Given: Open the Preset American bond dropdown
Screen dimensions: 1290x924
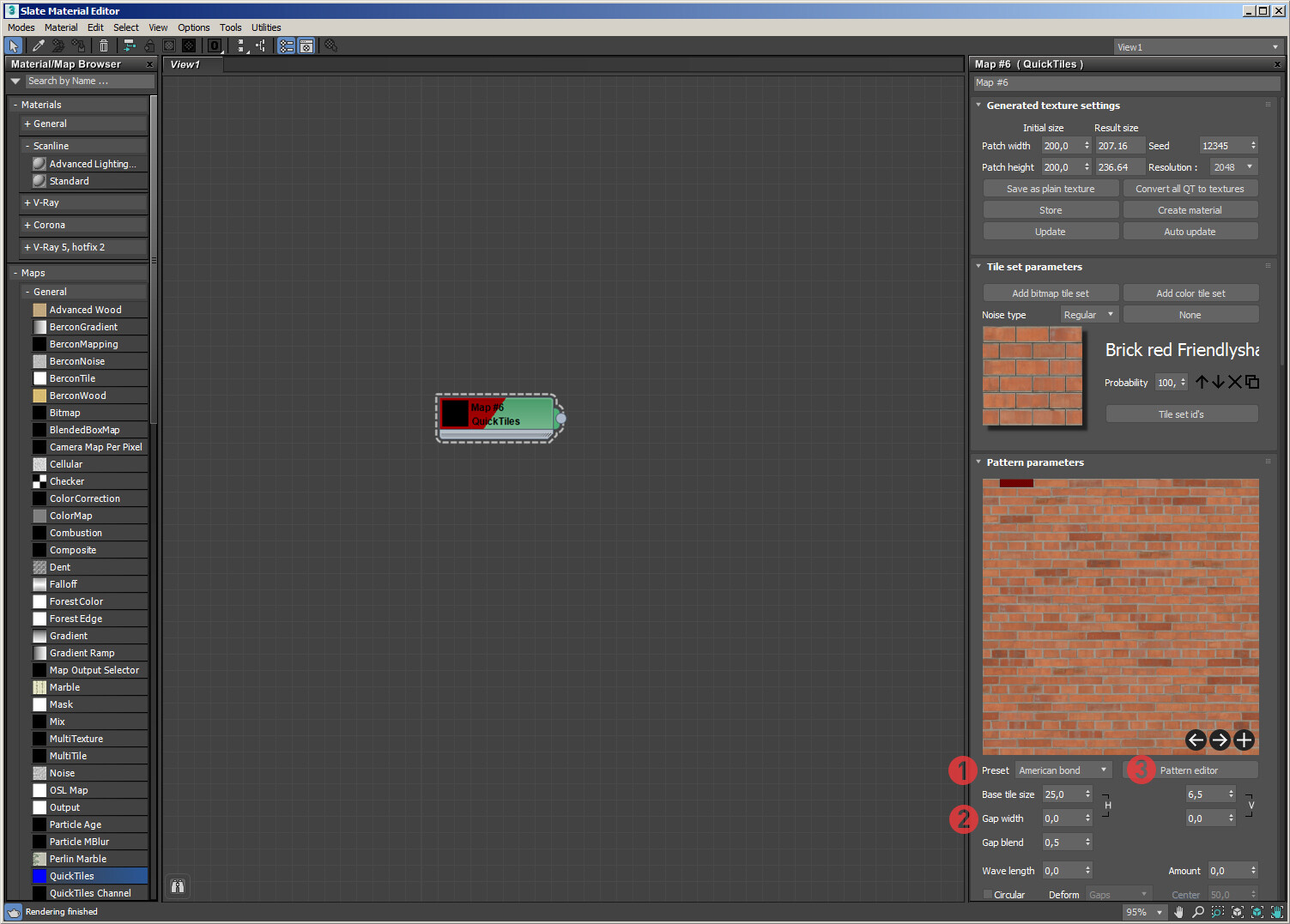Looking at the screenshot, I should point(1063,770).
